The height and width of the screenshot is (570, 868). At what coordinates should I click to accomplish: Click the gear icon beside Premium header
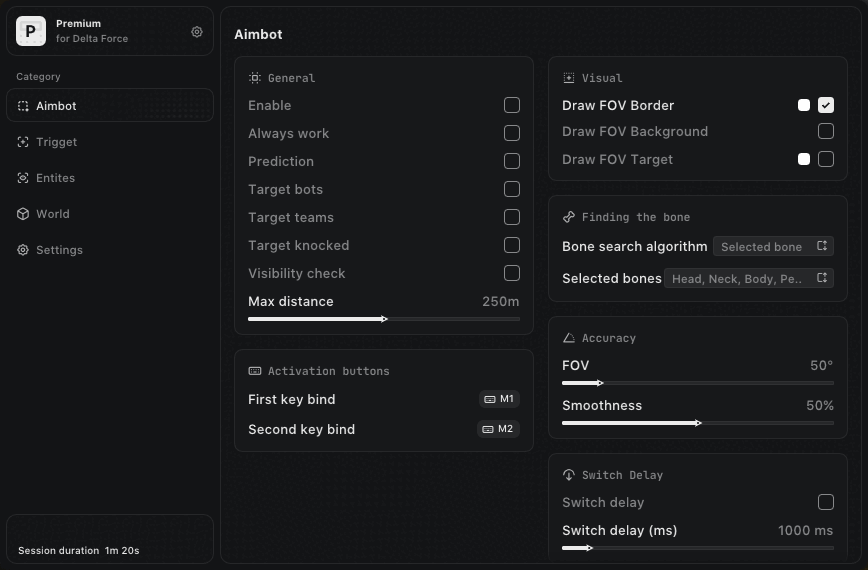pos(197,32)
